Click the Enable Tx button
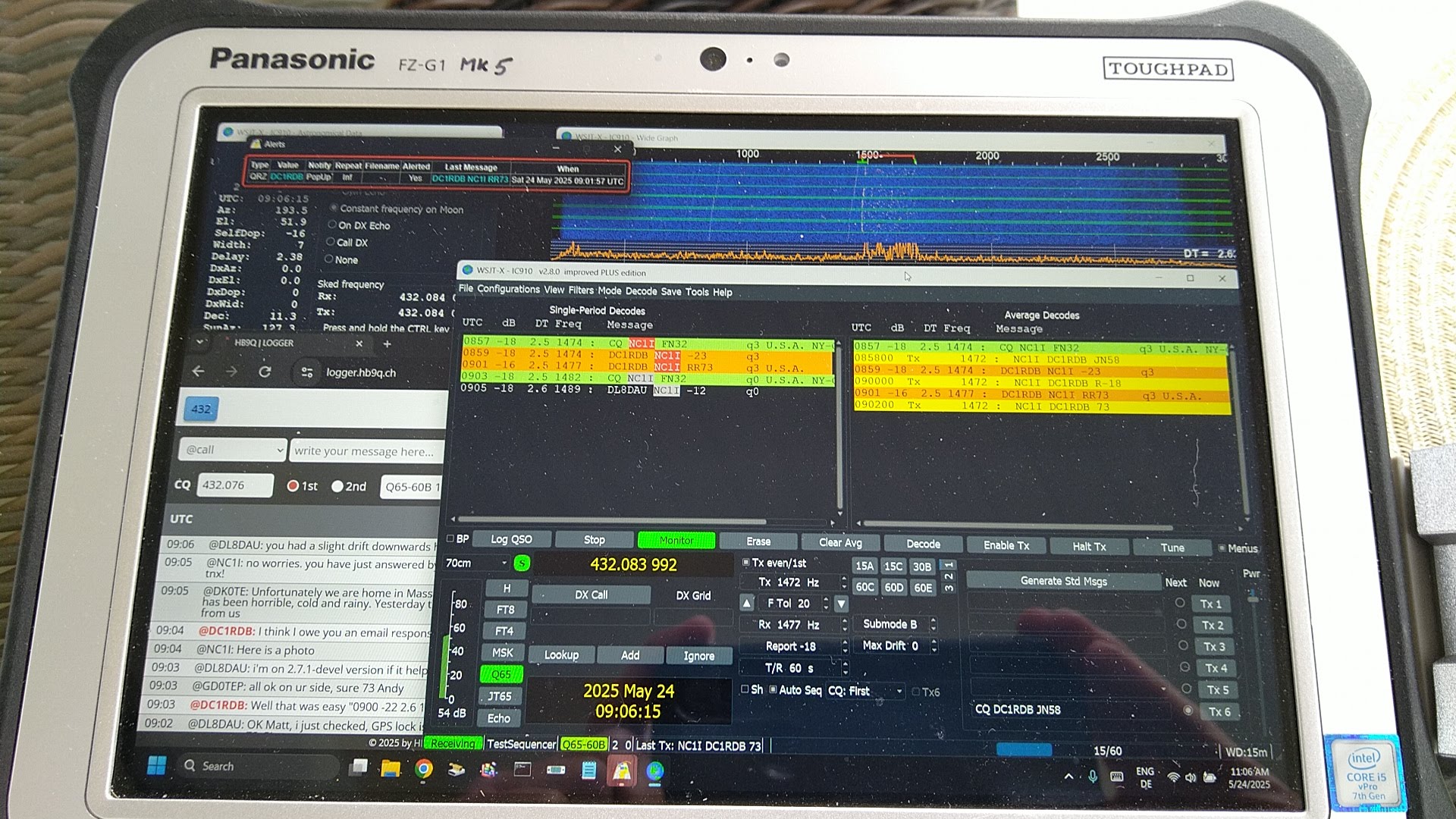 point(1006,545)
